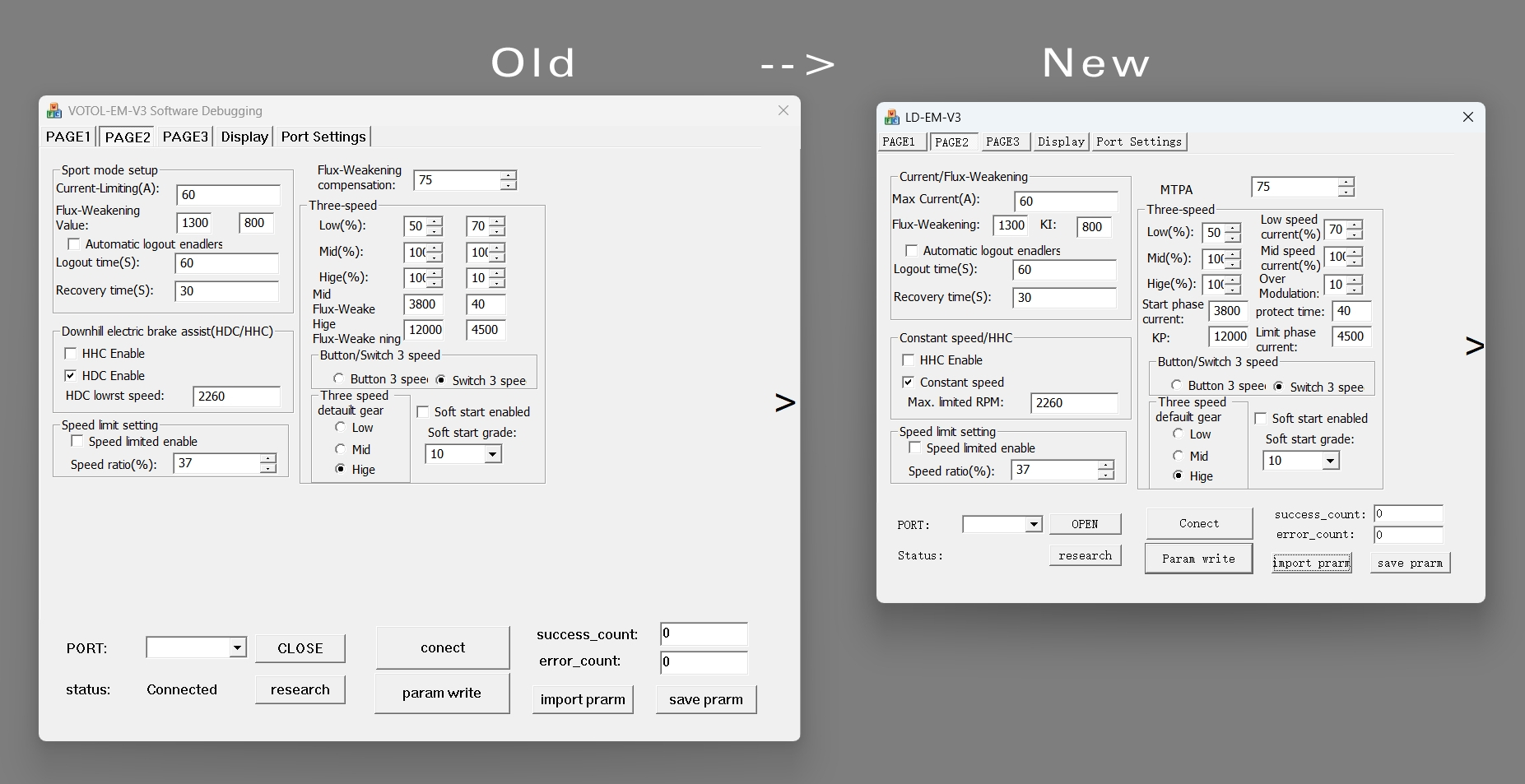Click research button in VOTOL window
The height and width of the screenshot is (784, 1525).
click(300, 689)
